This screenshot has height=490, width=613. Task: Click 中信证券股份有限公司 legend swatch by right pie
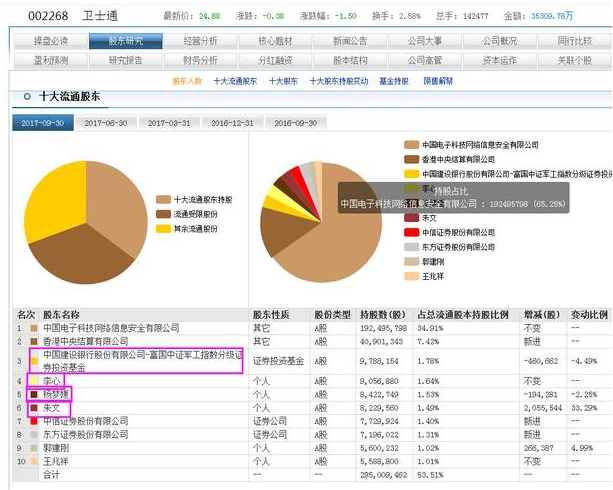pyautogui.click(x=411, y=232)
